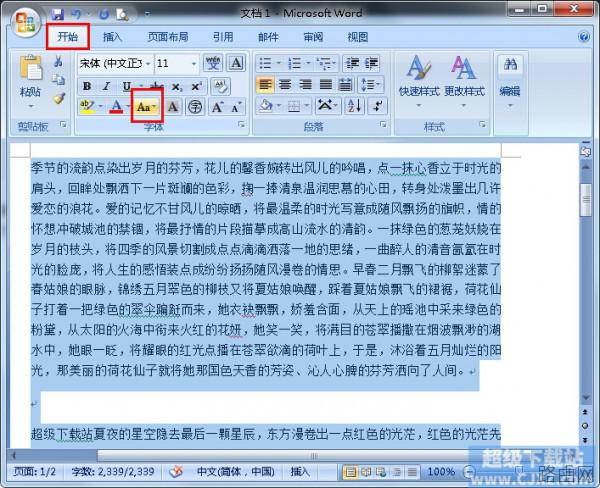
Task: Align text left
Action: click(x=265, y=84)
